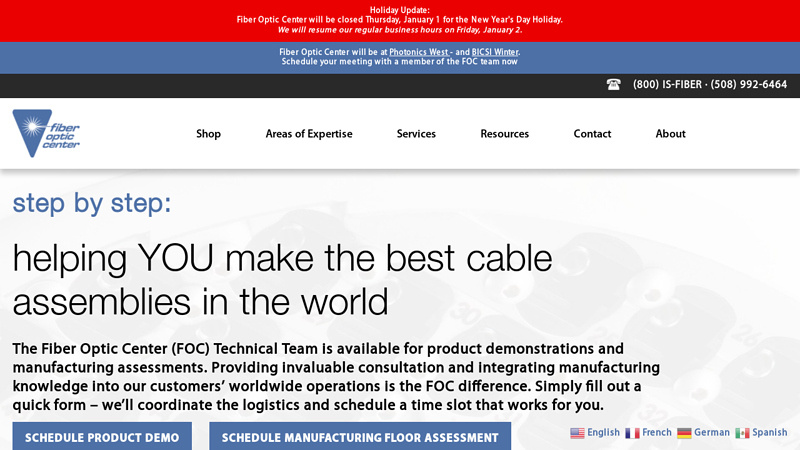Click the French flag icon
Screen dimensions: 800x450
click(x=632, y=433)
